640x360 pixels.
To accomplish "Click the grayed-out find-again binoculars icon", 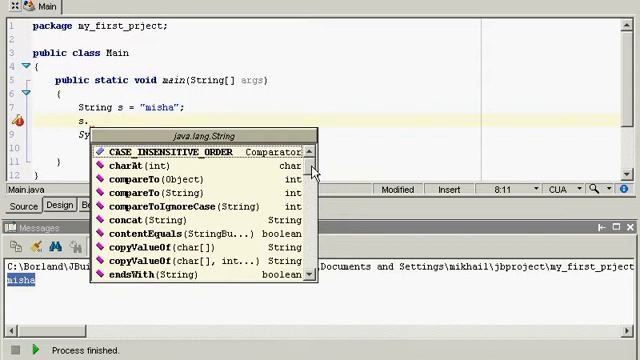I will (75, 247).
